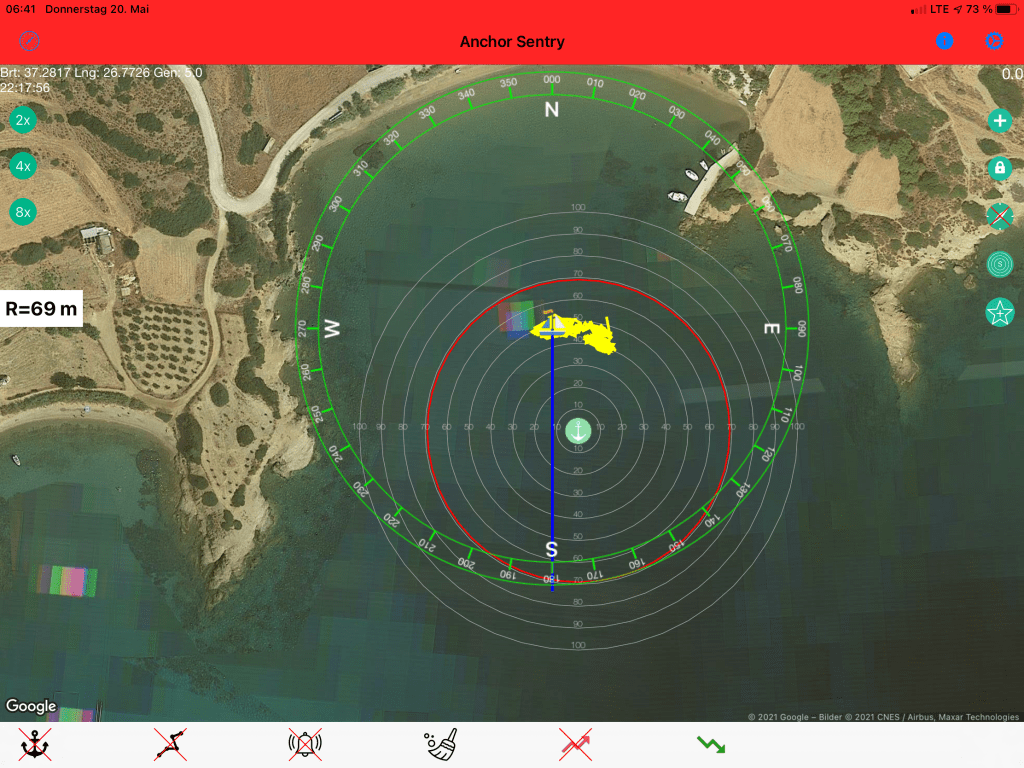Tap the anchor marker at circle center
This screenshot has width=1024, height=768.
578,430
